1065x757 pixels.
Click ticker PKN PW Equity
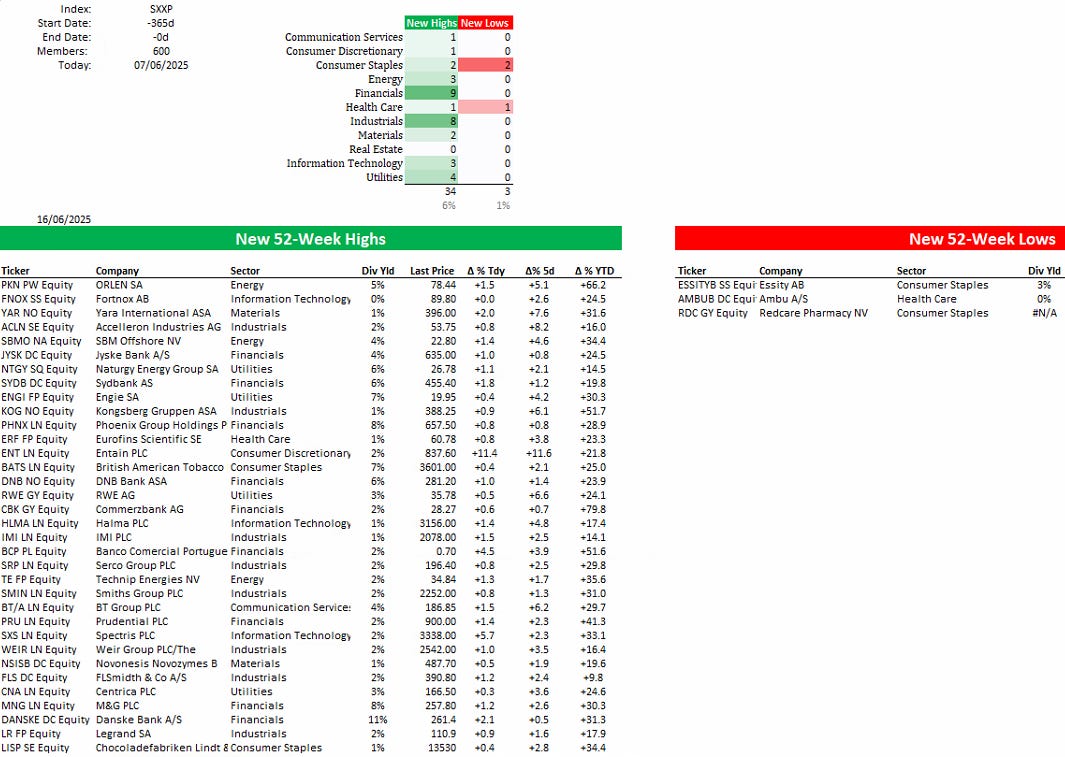pos(37,285)
